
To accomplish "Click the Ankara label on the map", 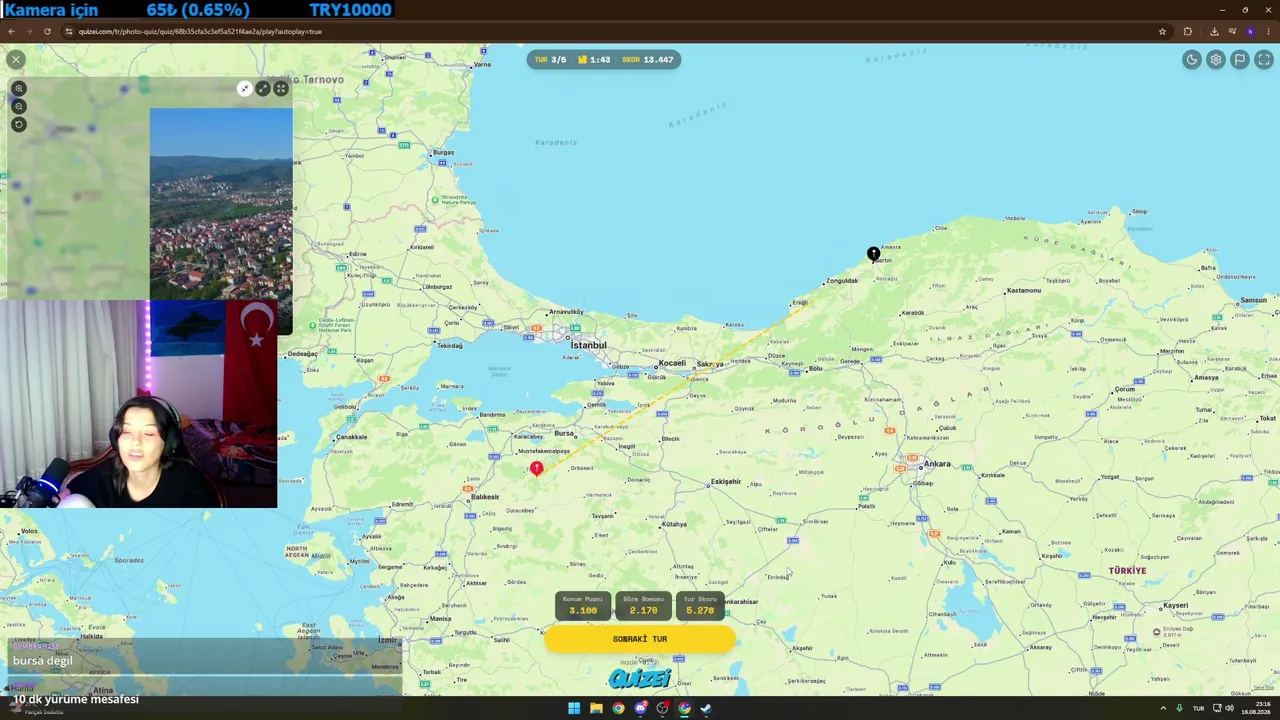I will (937, 464).
